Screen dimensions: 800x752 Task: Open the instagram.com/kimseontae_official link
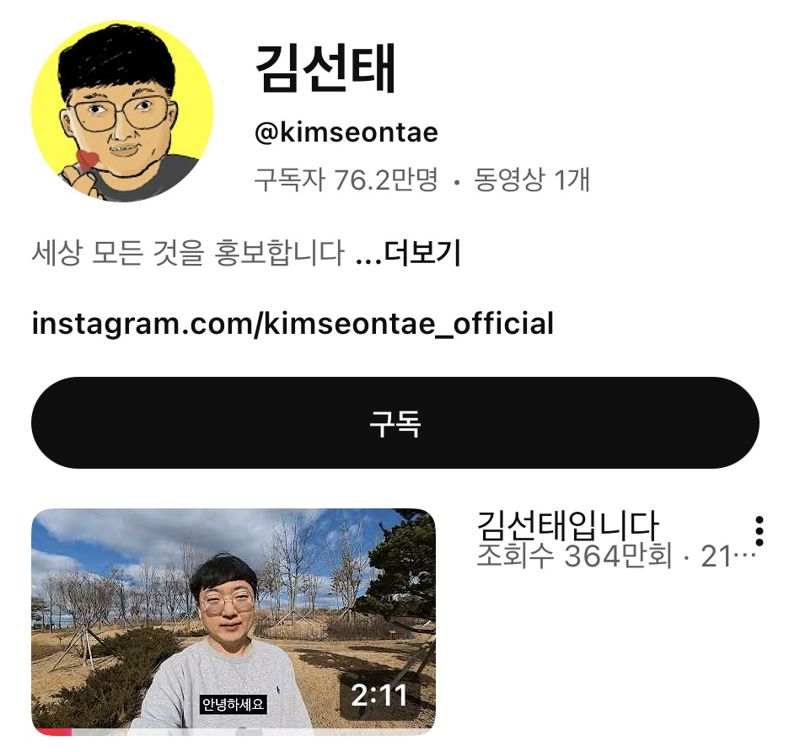[292, 324]
